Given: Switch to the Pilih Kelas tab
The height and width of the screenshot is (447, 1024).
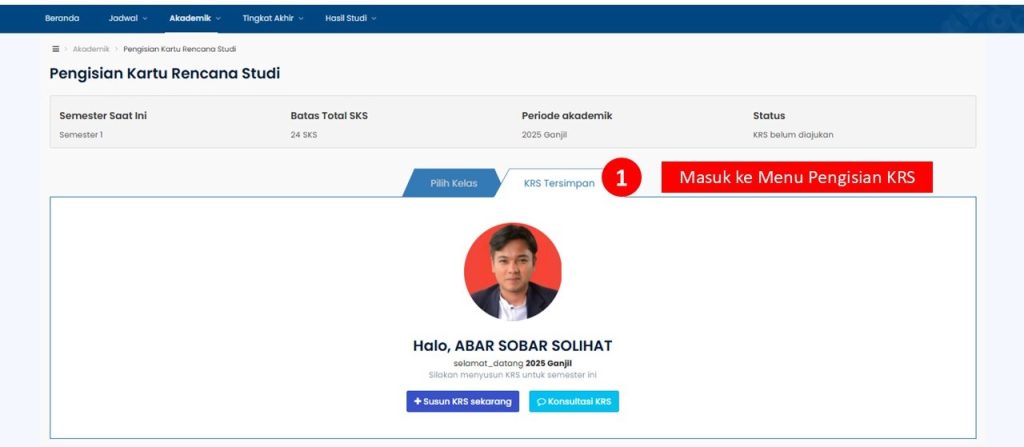Looking at the screenshot, I should (x=453, y=183).
